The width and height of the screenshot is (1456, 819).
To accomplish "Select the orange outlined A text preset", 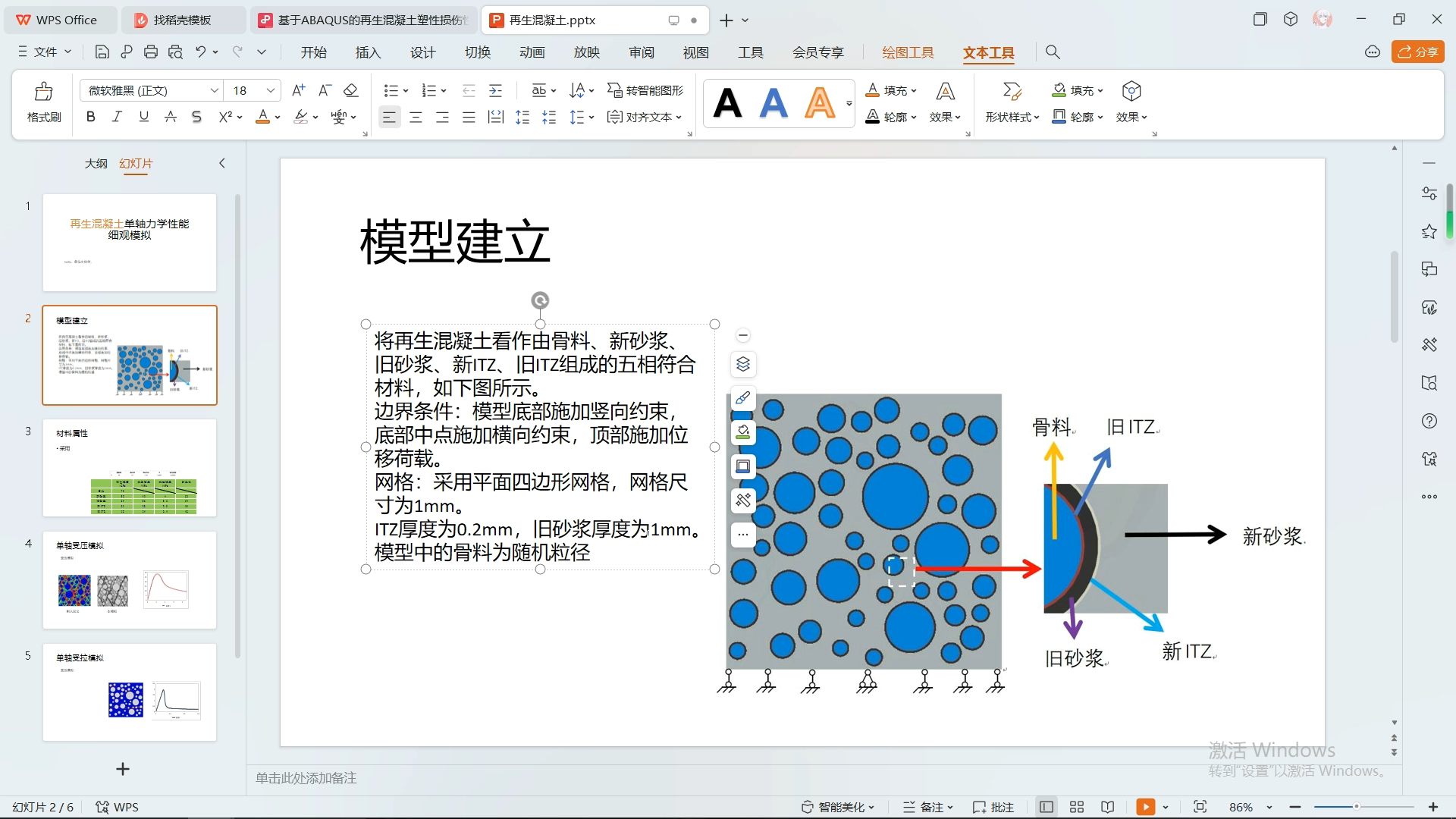I will (820, 103).
